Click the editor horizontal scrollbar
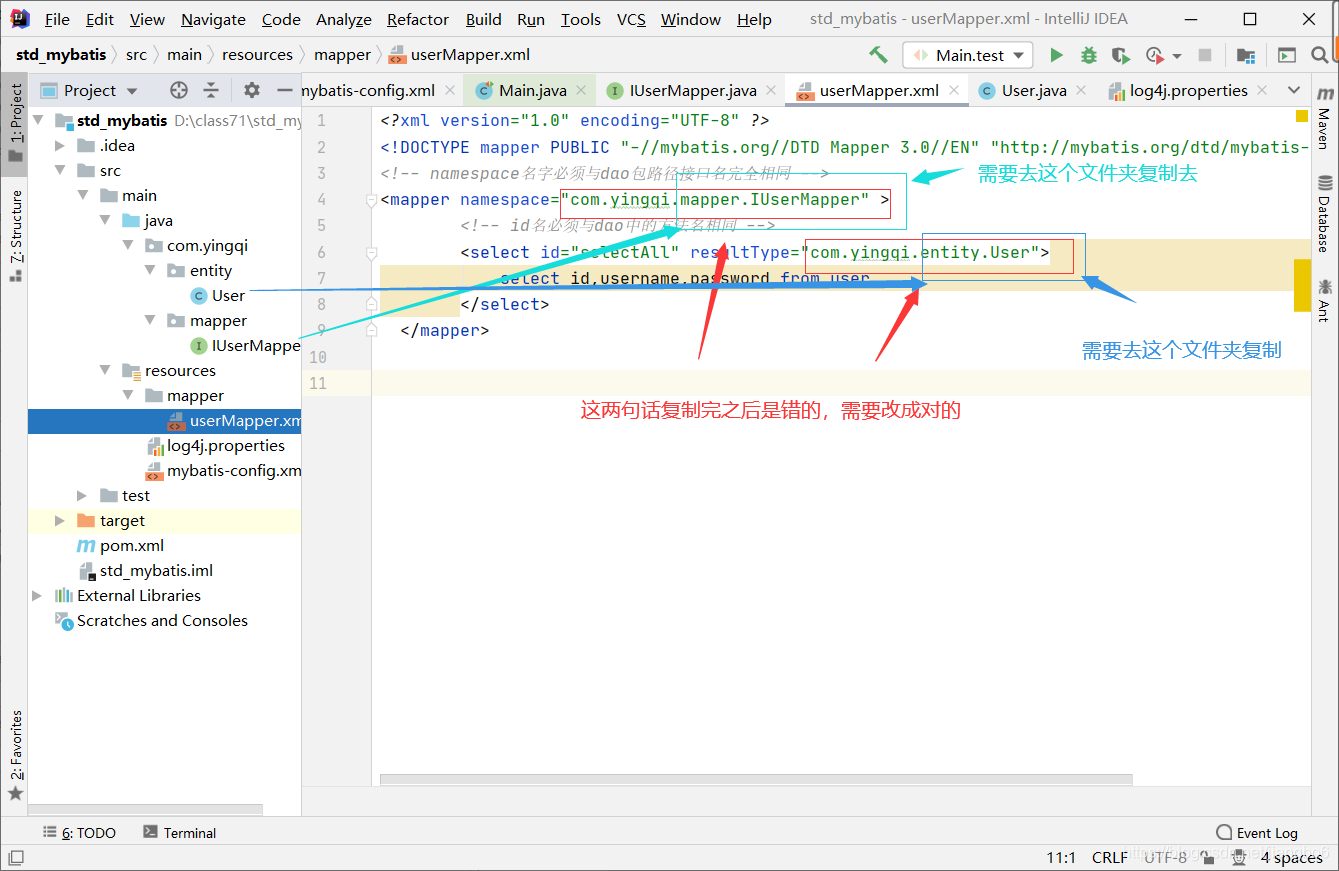Image resolution: width=1339 pixels, height=871 pixels. [x=756, y=779]
